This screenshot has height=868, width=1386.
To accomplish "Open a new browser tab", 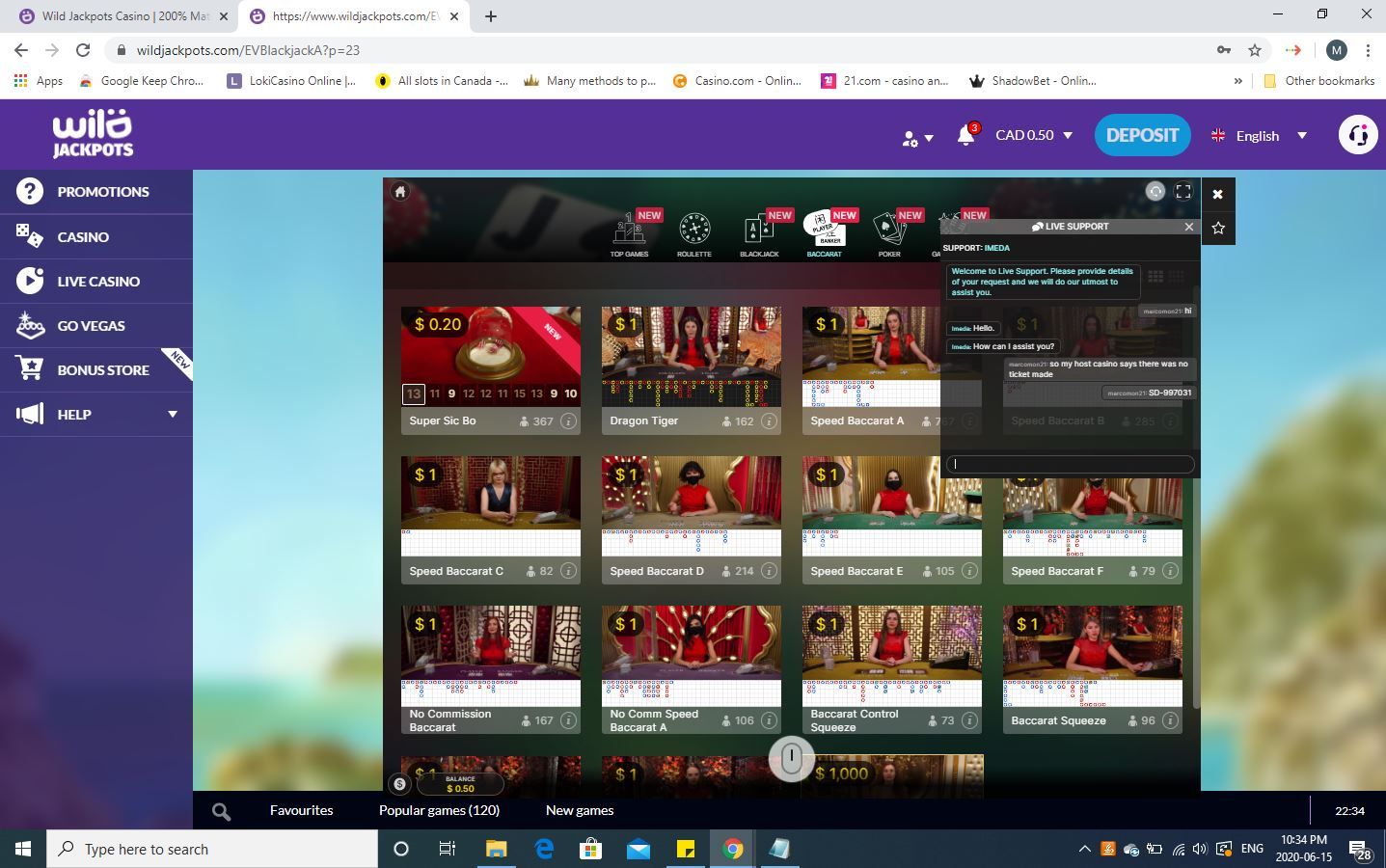I will tap(490, 15).
